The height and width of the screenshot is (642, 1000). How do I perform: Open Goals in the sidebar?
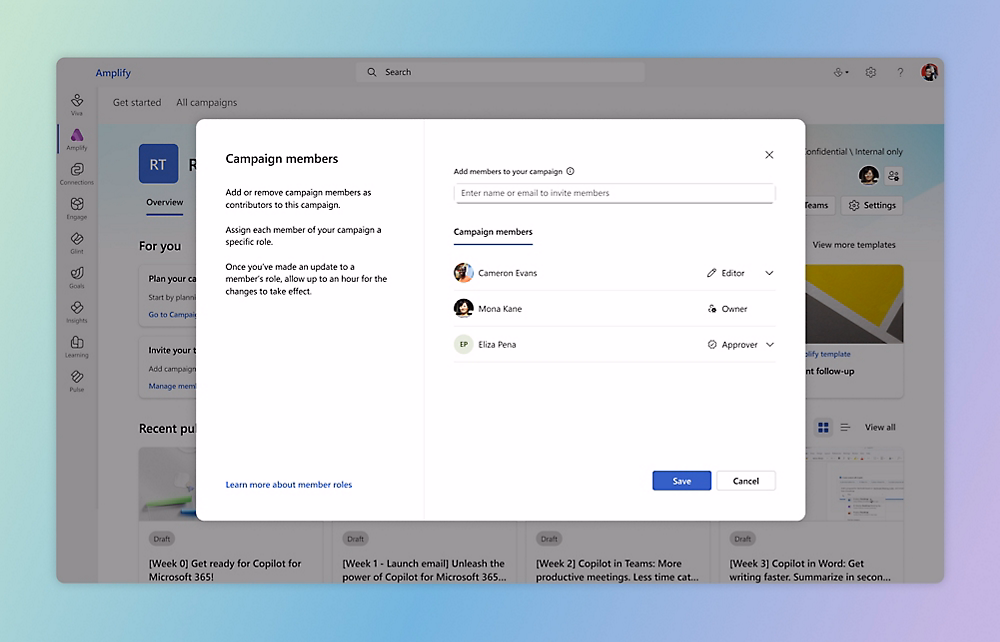77,277
